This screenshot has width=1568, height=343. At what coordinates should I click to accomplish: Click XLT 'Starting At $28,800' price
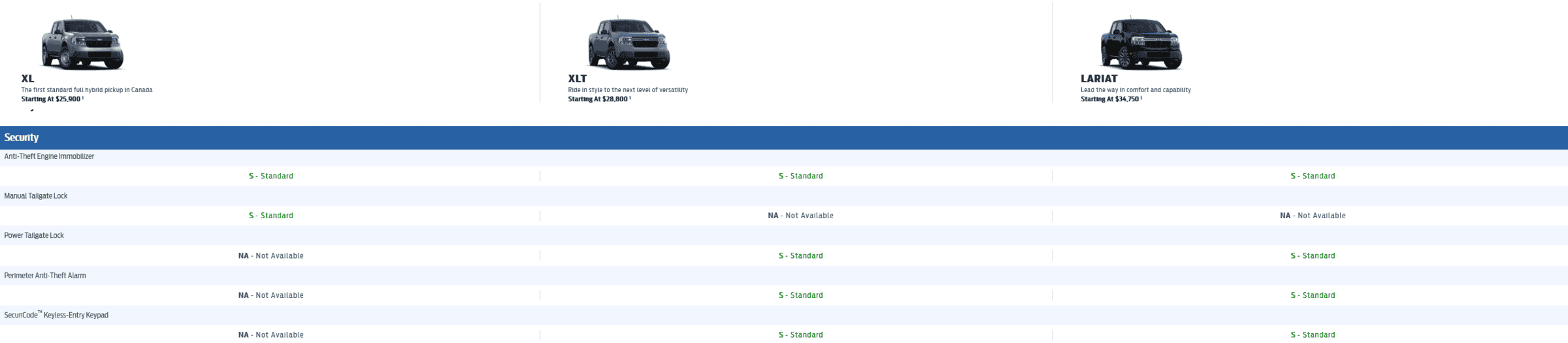pyautogui.click(x=599, y=99)
